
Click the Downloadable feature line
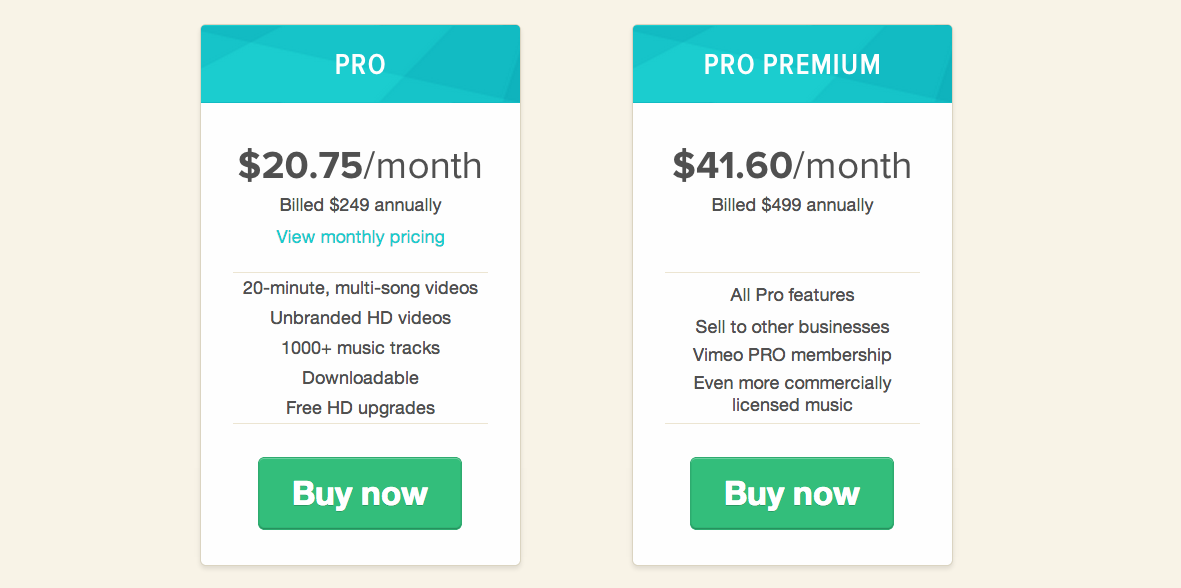360,377
